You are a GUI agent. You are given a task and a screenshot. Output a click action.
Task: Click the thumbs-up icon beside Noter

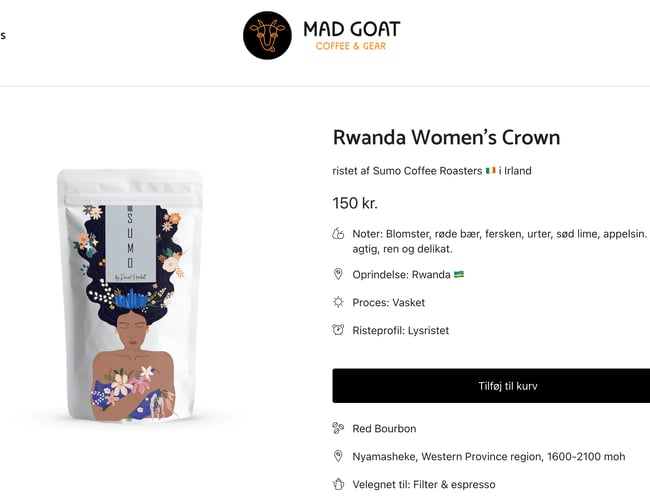[338, 234]
